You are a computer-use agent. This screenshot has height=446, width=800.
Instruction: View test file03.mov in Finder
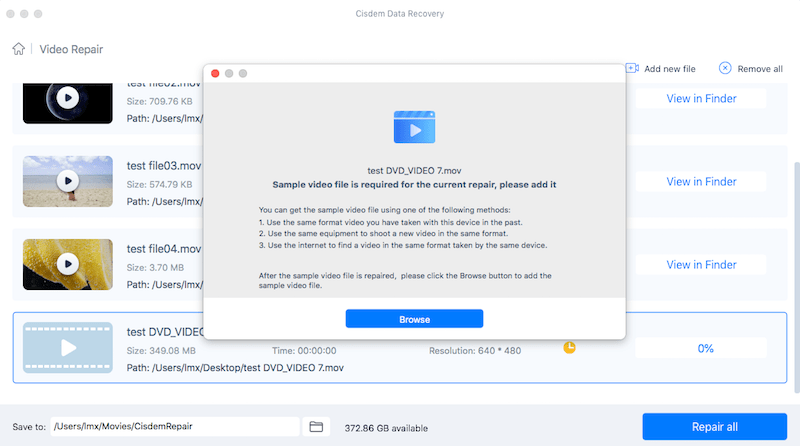[x=701, y=182]
